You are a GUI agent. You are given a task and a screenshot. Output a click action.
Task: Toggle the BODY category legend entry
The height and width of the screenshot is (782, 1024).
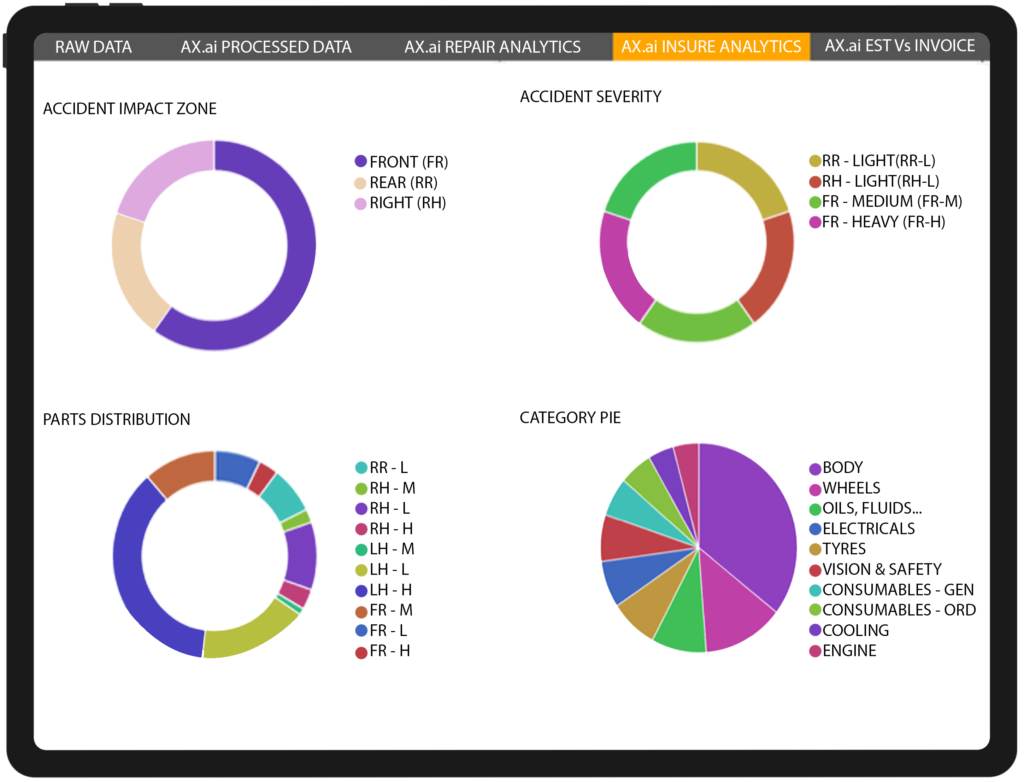(836, 468)
